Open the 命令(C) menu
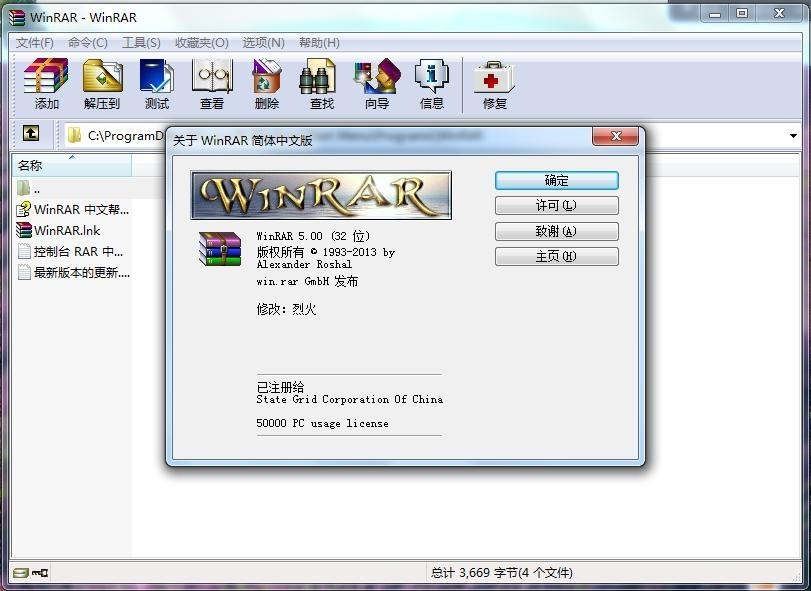The image size is (811, 591). click(x=88, y=43)
